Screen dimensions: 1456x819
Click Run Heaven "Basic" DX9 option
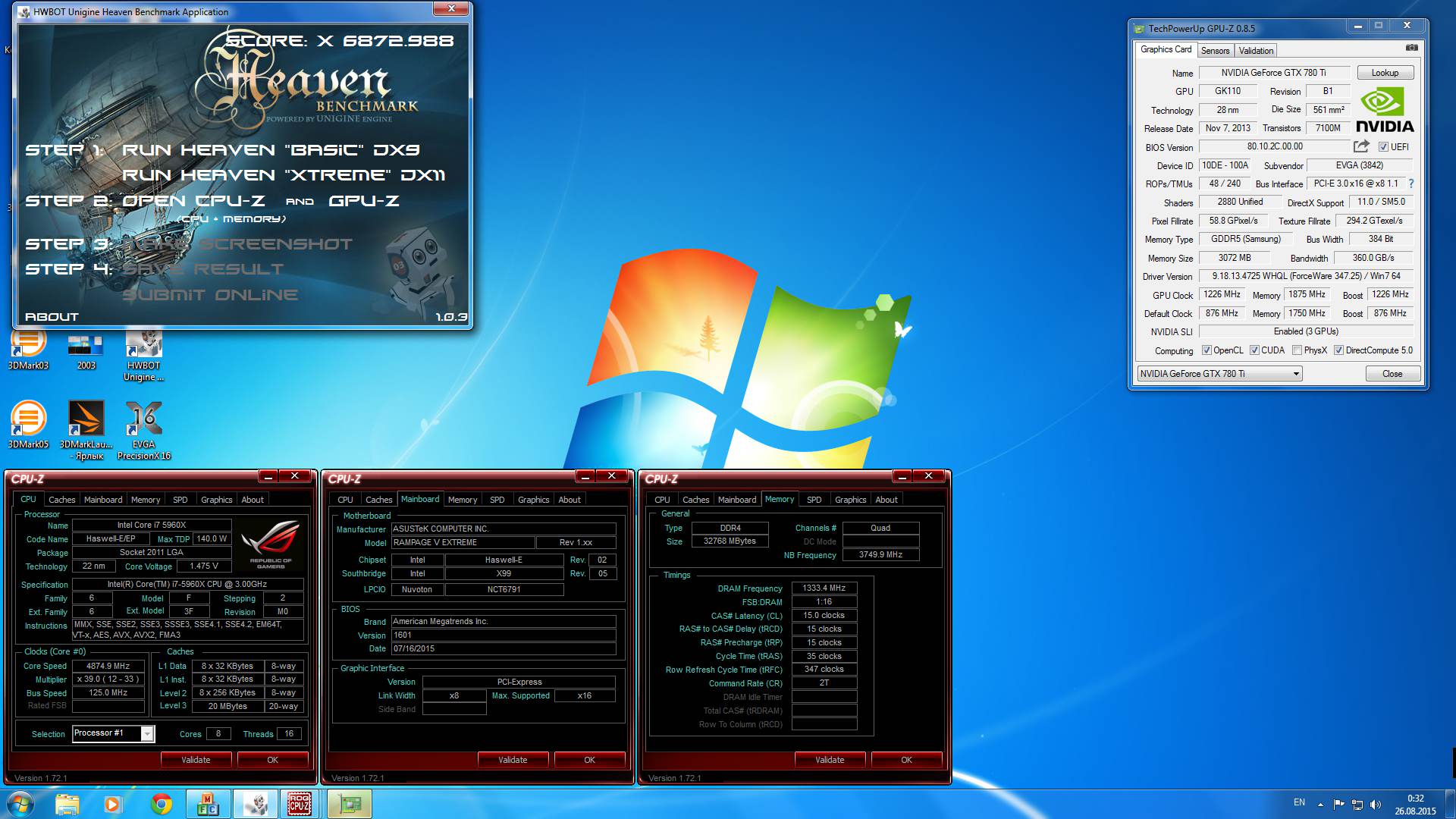(x=271, y=150)
